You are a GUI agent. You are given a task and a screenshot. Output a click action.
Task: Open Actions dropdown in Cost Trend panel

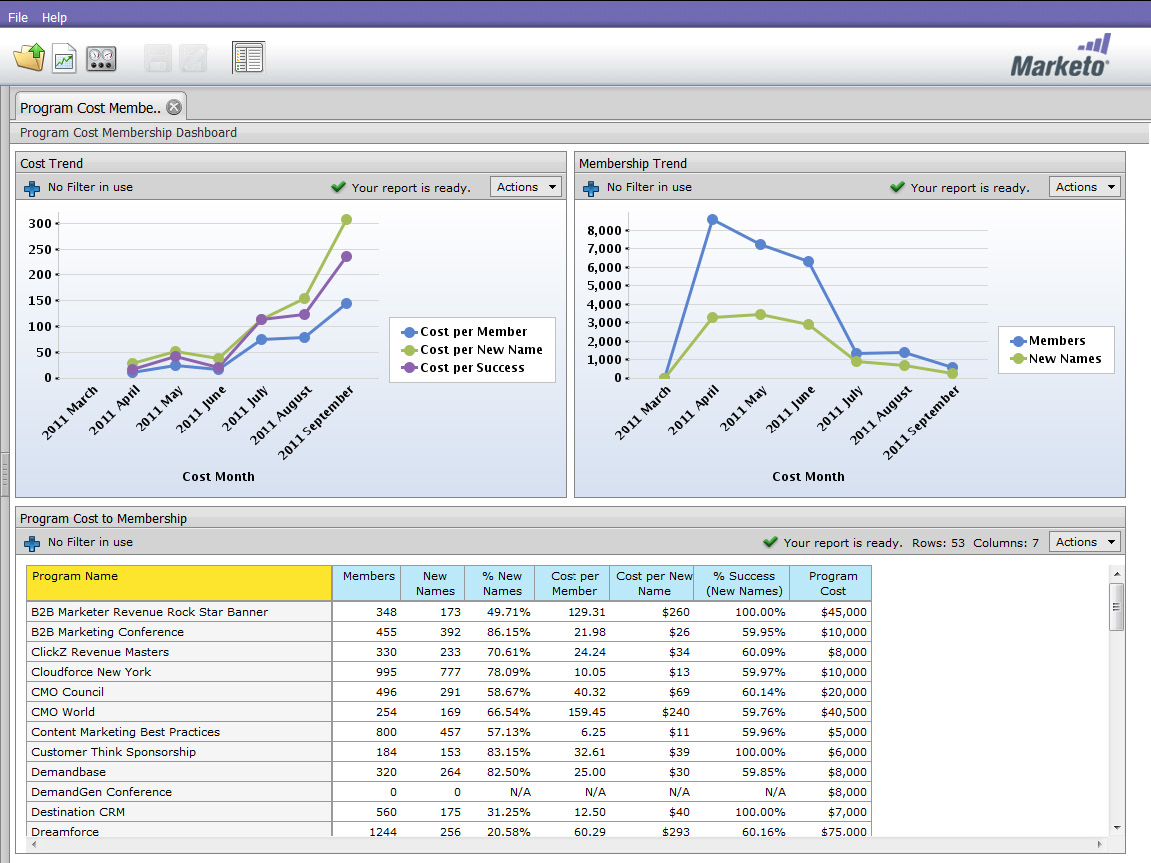(526, 187)
